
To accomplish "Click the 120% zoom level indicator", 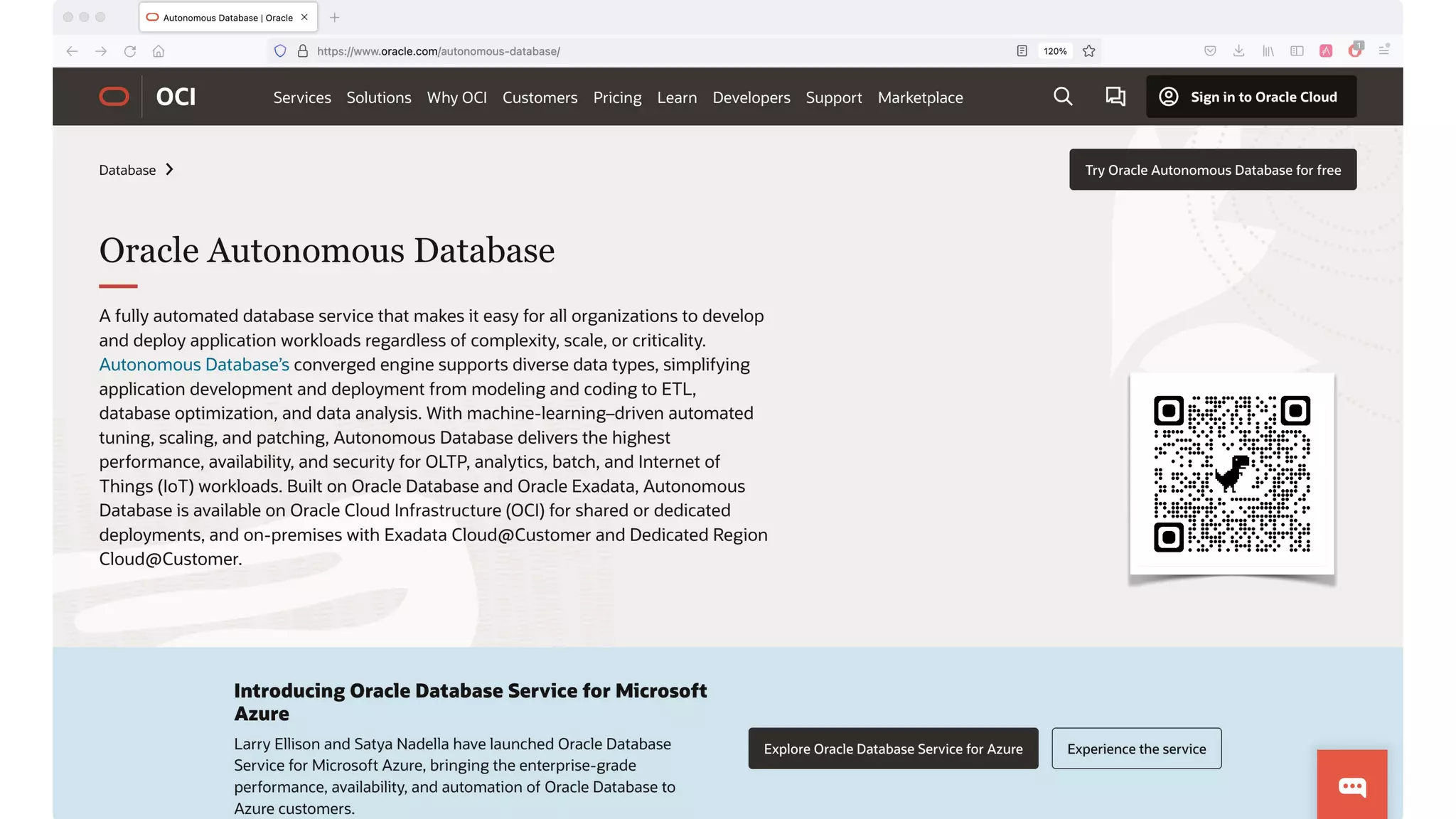I will (x=1055, y=51).
